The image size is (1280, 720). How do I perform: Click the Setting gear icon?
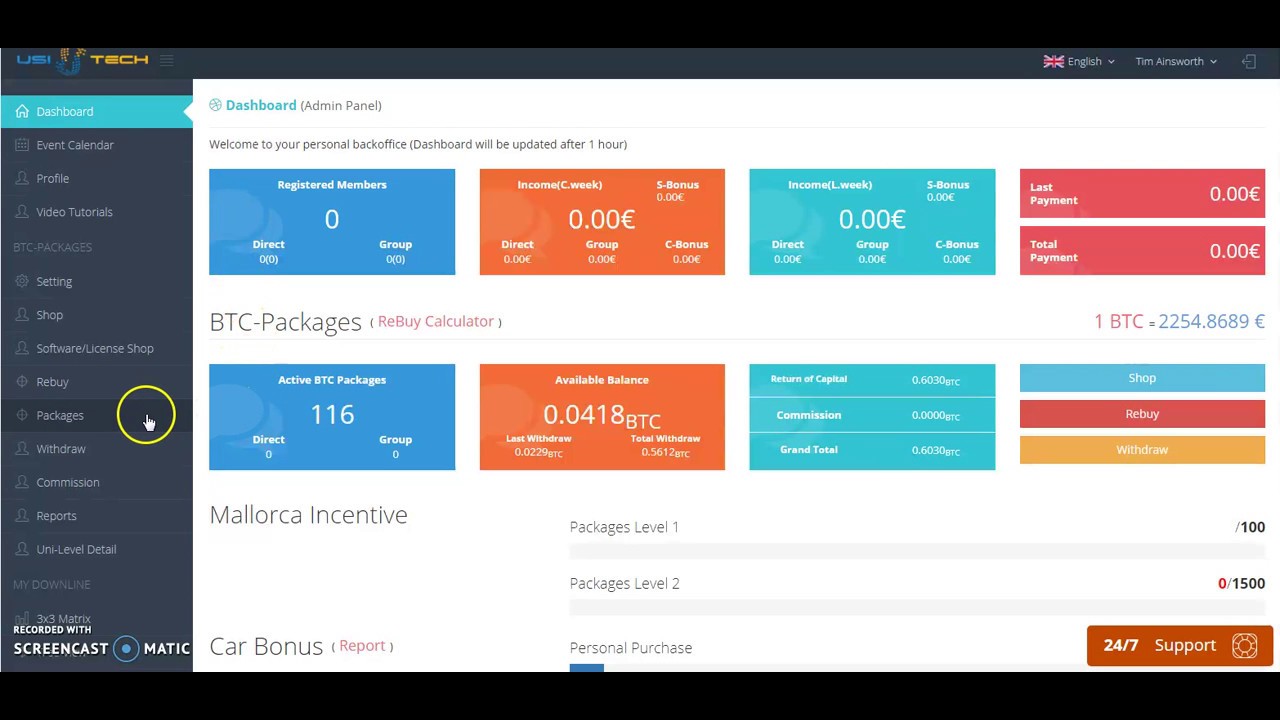coord(22,281)
